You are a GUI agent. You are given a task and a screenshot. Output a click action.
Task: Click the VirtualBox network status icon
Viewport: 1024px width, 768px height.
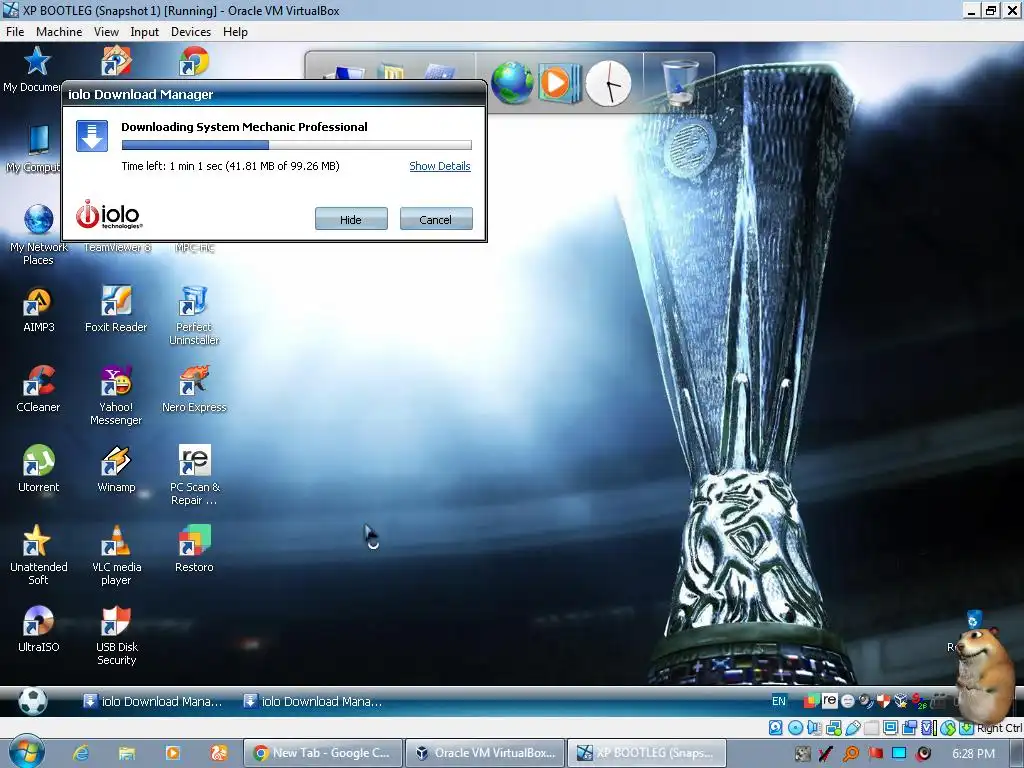833,728
